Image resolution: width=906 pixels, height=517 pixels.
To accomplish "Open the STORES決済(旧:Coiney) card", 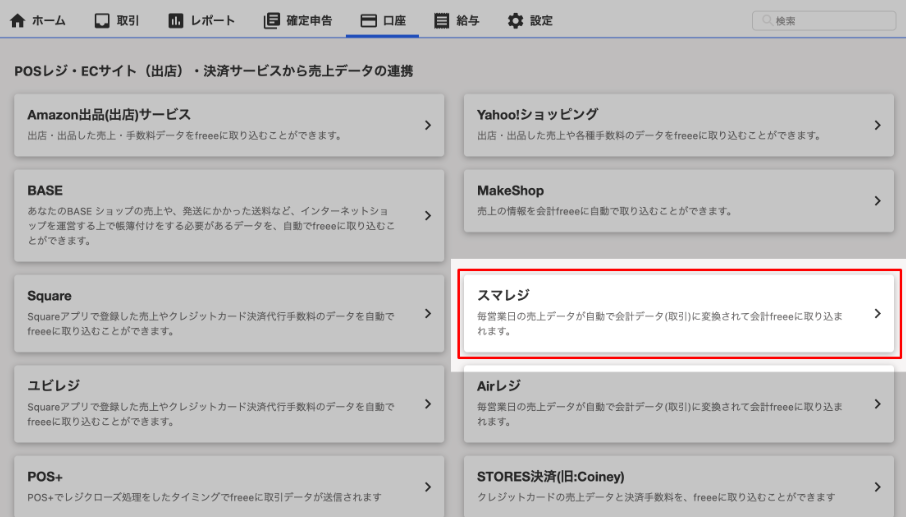I will point(679,485).
